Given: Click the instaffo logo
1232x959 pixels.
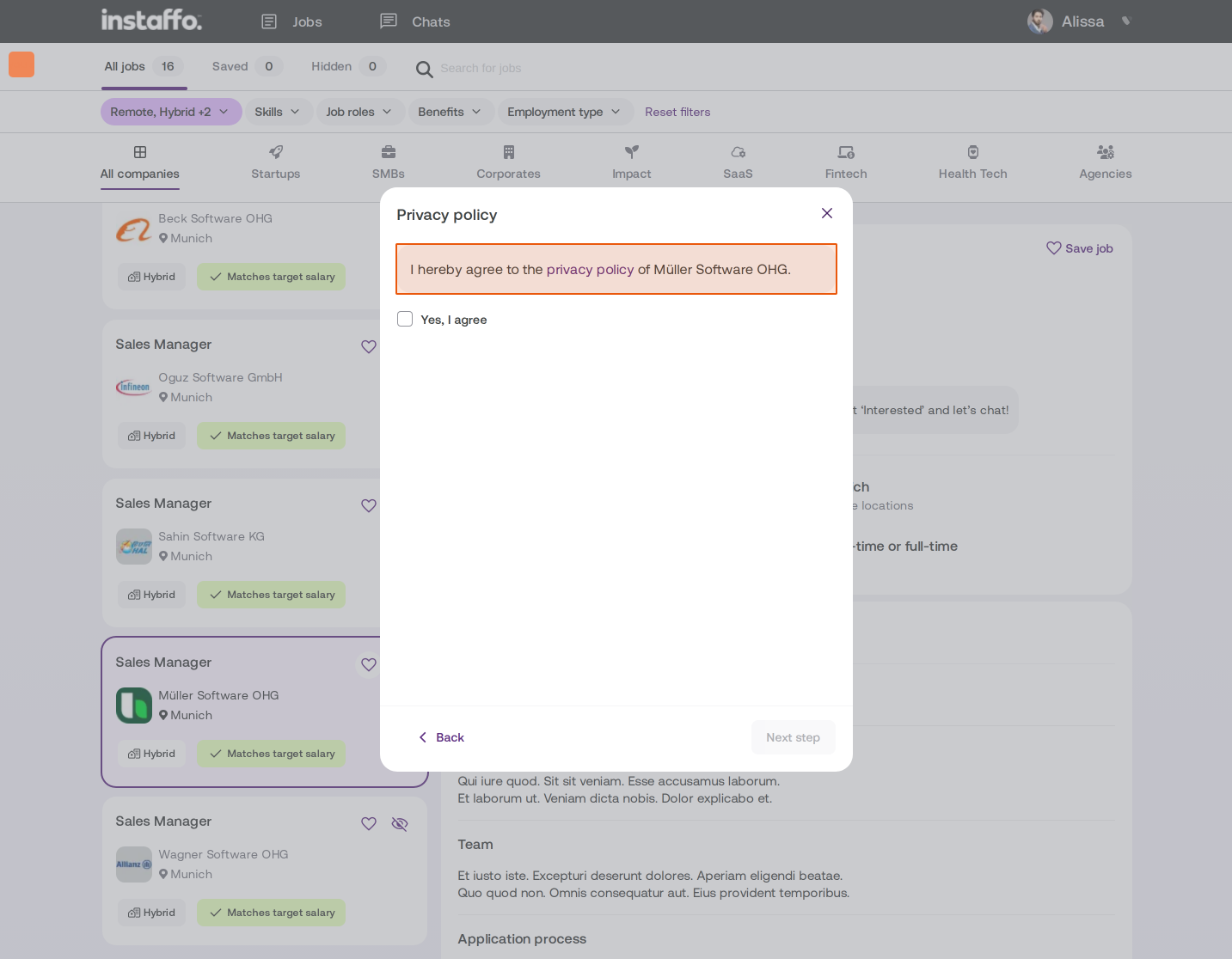Looking at the screenshot, I should (x=151, y=20).
